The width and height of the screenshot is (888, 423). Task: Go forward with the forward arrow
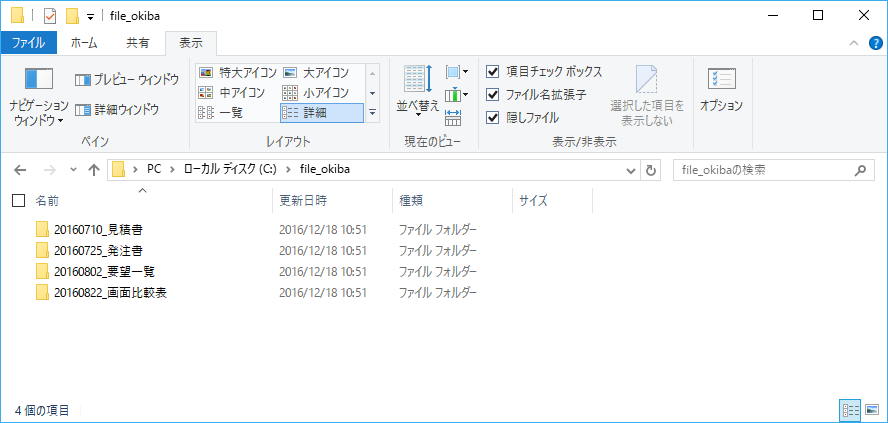pyautogui.click(x=50, y=170)
